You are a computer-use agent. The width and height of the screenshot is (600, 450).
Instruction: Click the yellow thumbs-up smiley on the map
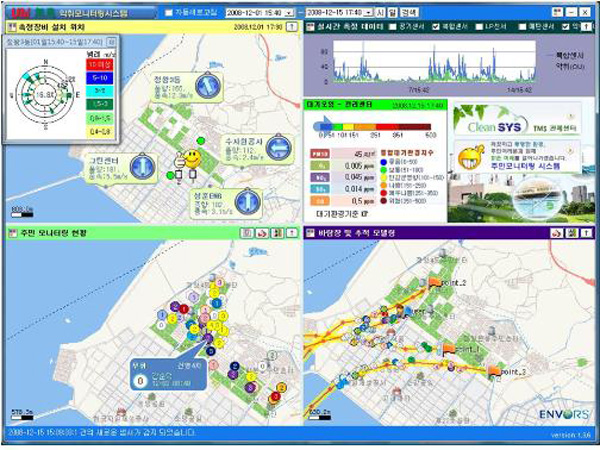(189, 159)
